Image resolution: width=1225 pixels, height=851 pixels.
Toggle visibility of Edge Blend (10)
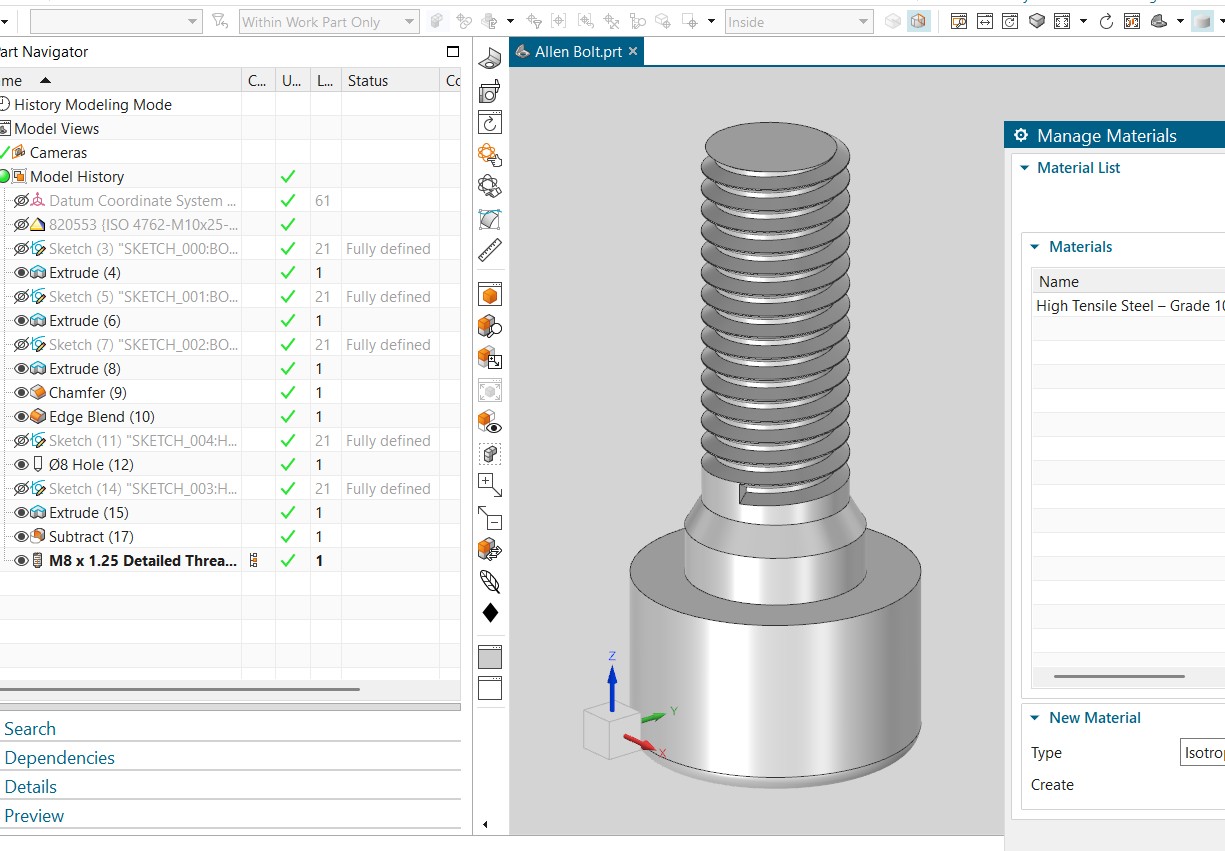pos(21,417)
